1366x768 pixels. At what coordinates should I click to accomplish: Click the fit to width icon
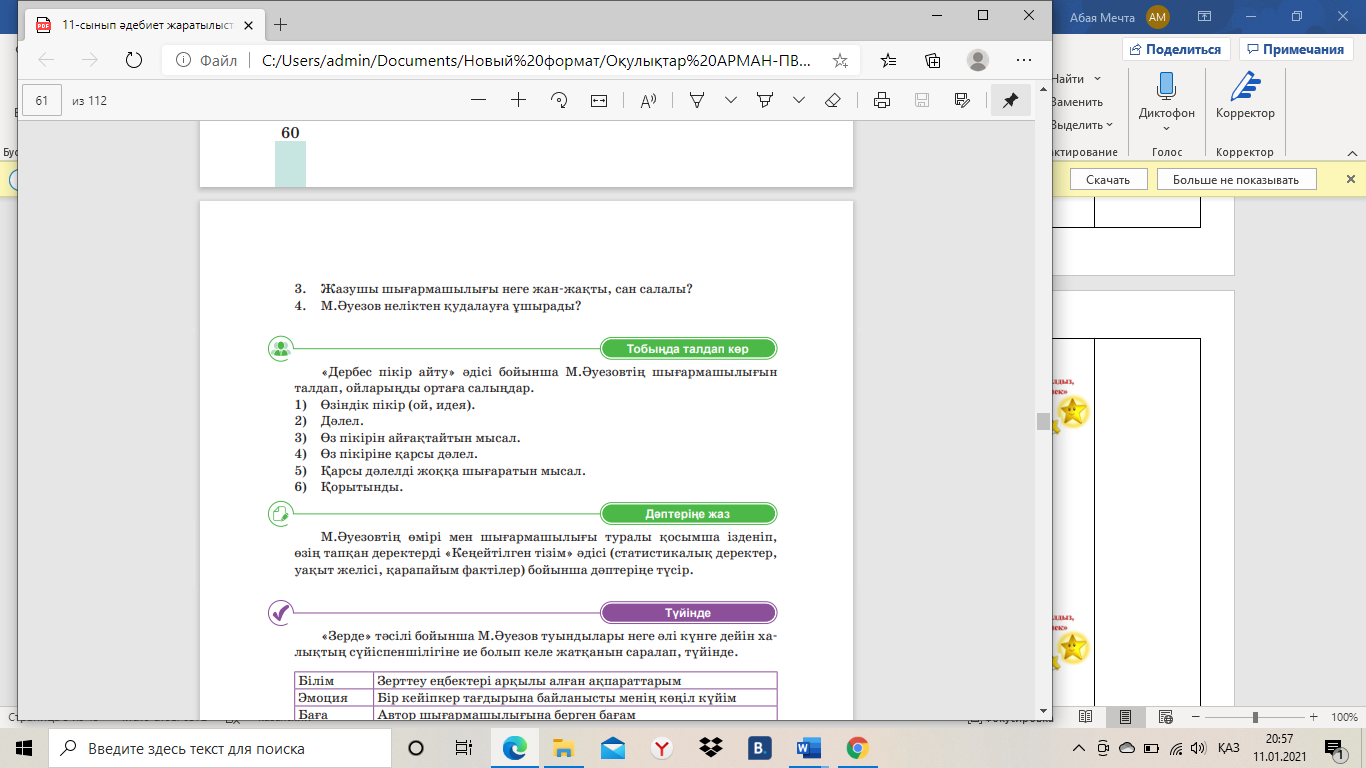pos(599,100)
